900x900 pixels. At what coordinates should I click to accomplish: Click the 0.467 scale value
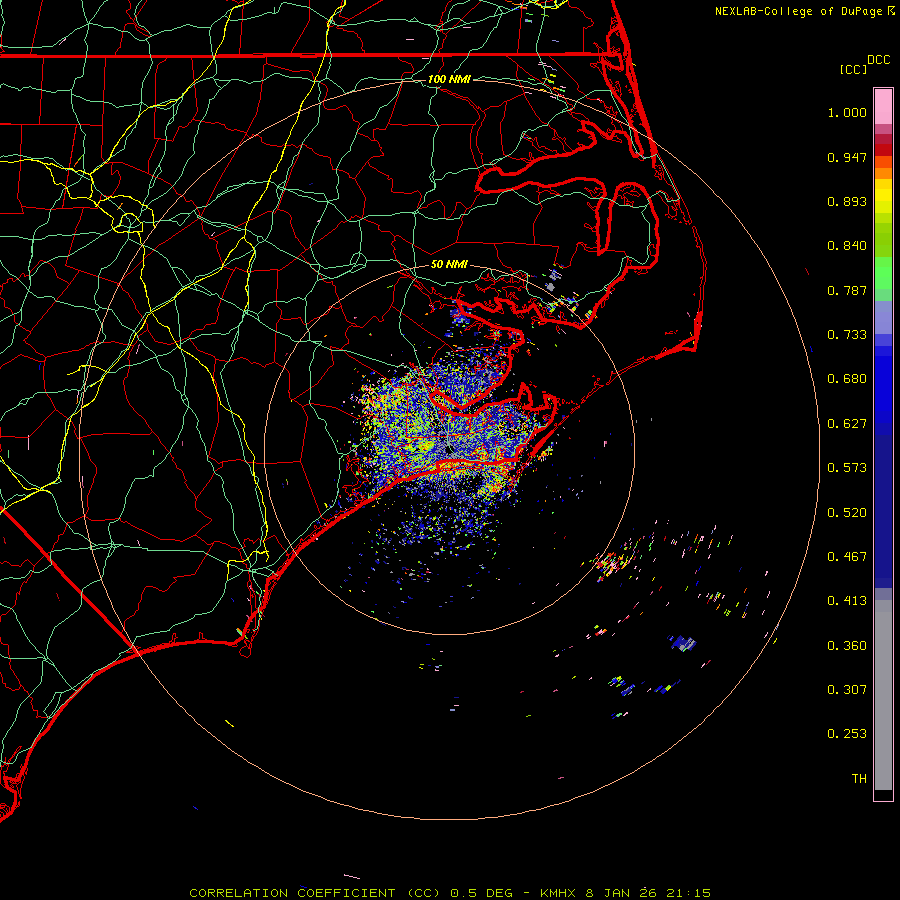(847, 557)
